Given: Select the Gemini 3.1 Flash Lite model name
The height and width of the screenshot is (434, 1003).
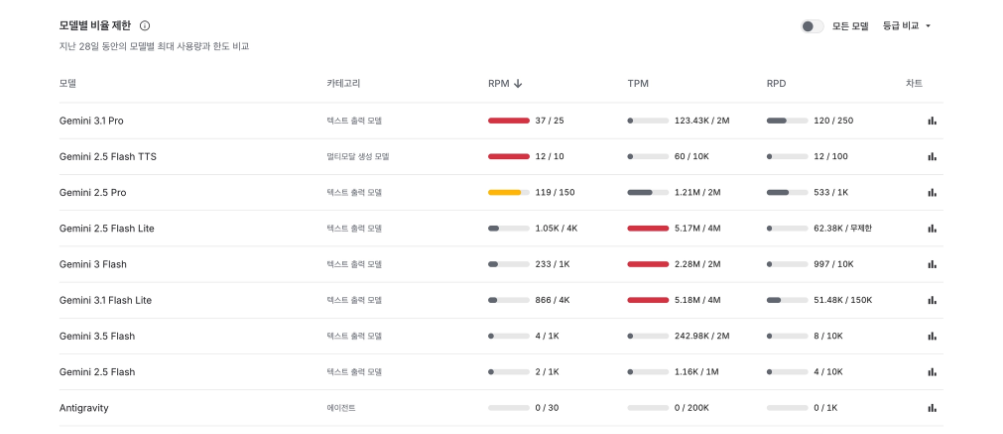Looking at the screenshot, I should click(x=105, y=300).
